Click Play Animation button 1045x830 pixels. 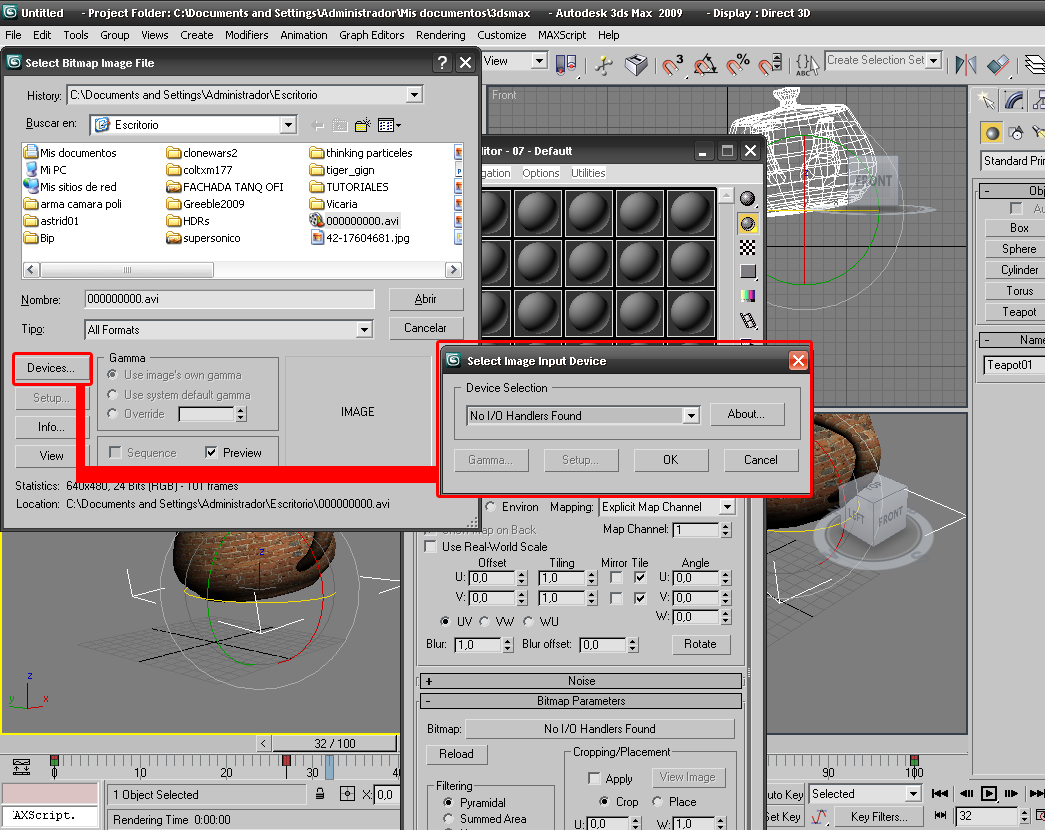pos(989,793)
